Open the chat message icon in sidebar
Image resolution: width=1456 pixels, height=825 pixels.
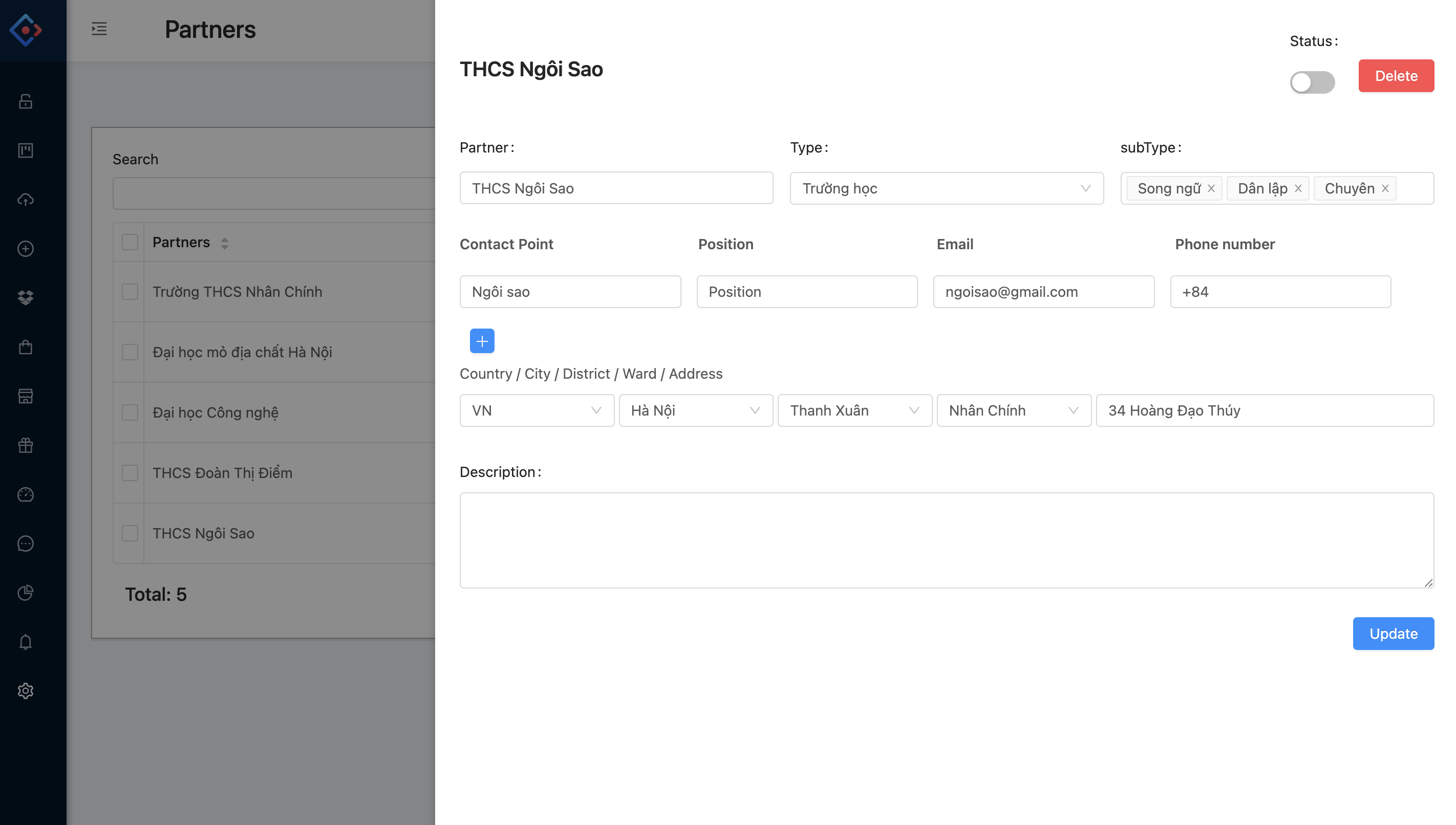click(26, 544)
